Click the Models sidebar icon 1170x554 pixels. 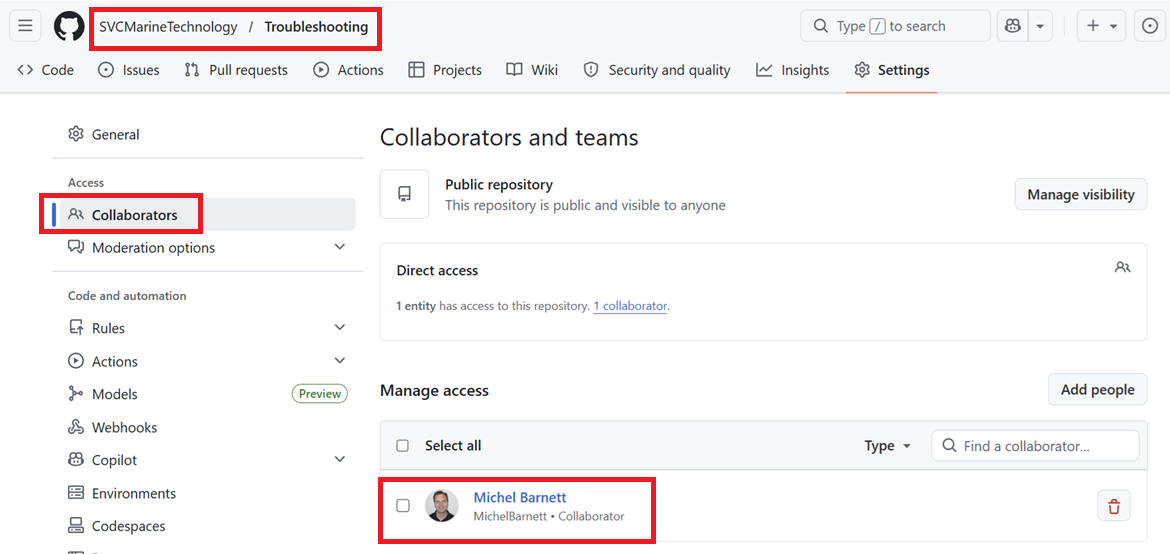75,394
